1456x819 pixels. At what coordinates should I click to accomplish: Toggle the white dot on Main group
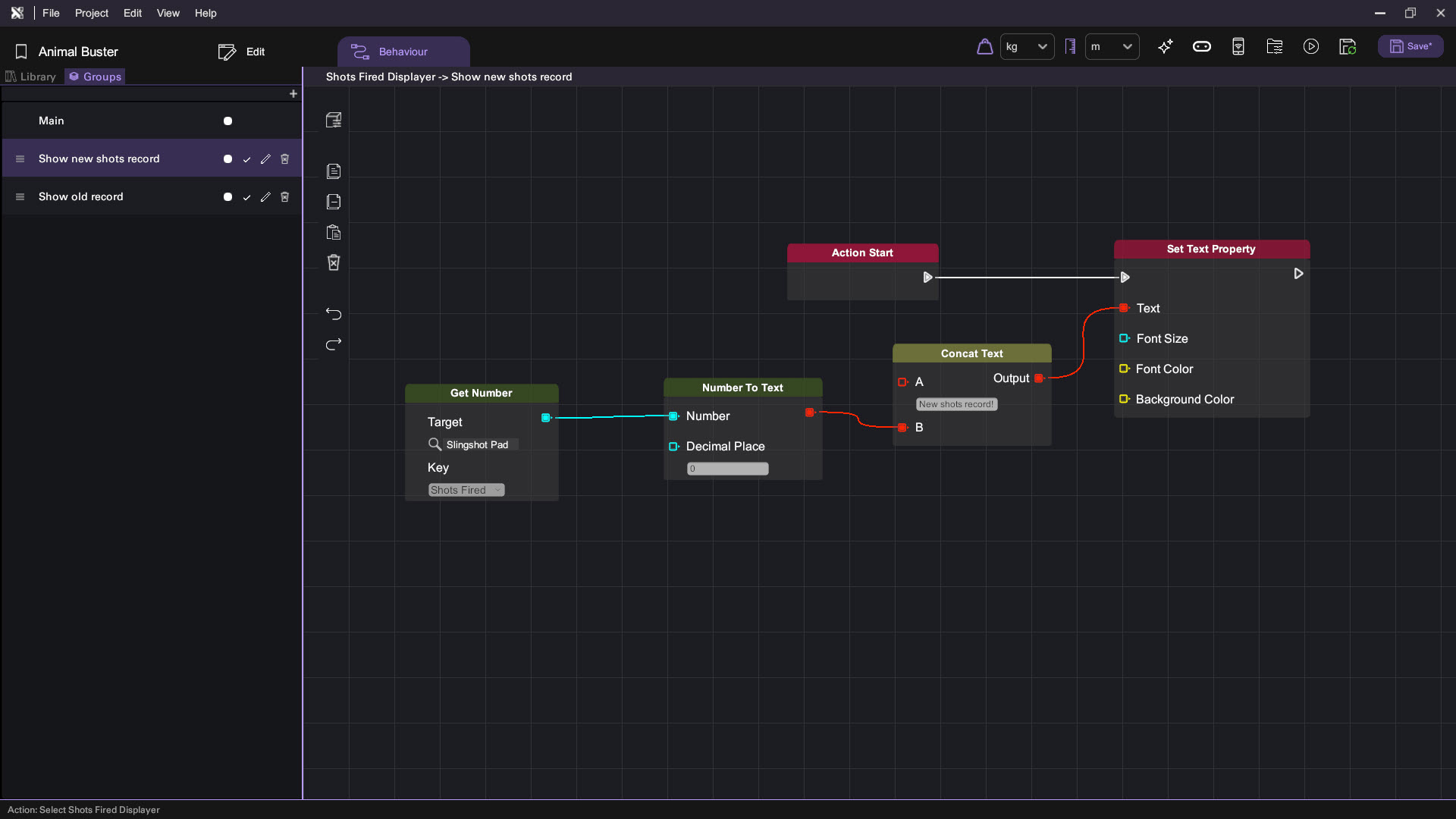227,121
